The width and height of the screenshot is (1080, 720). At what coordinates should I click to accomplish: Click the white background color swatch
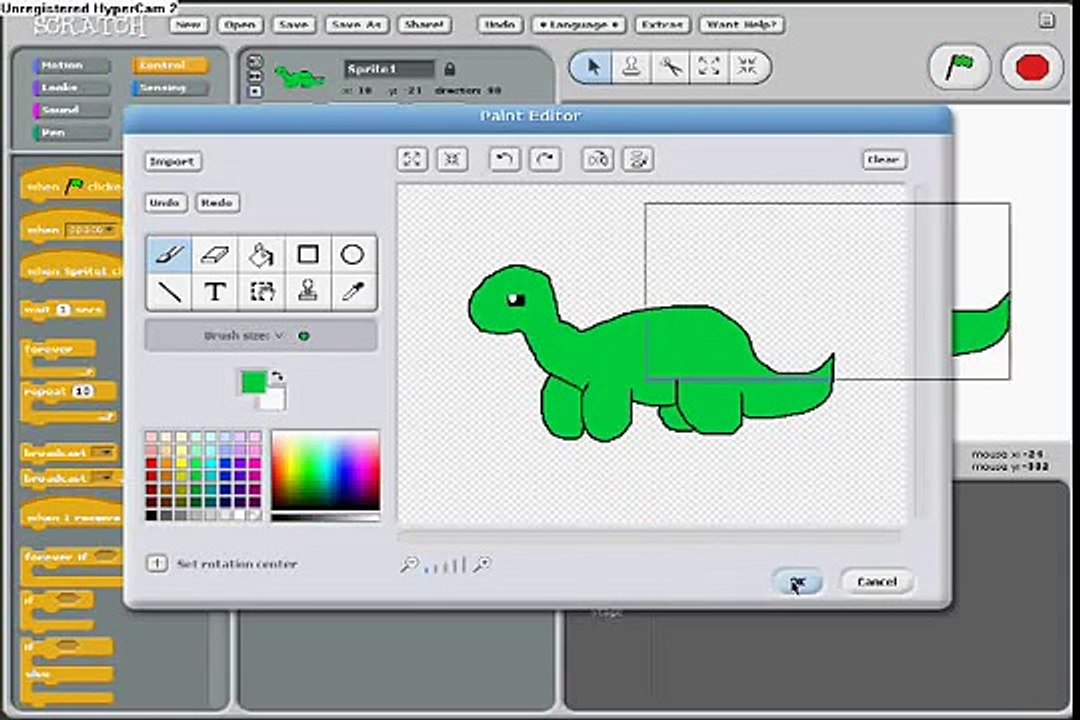(275, 399)
